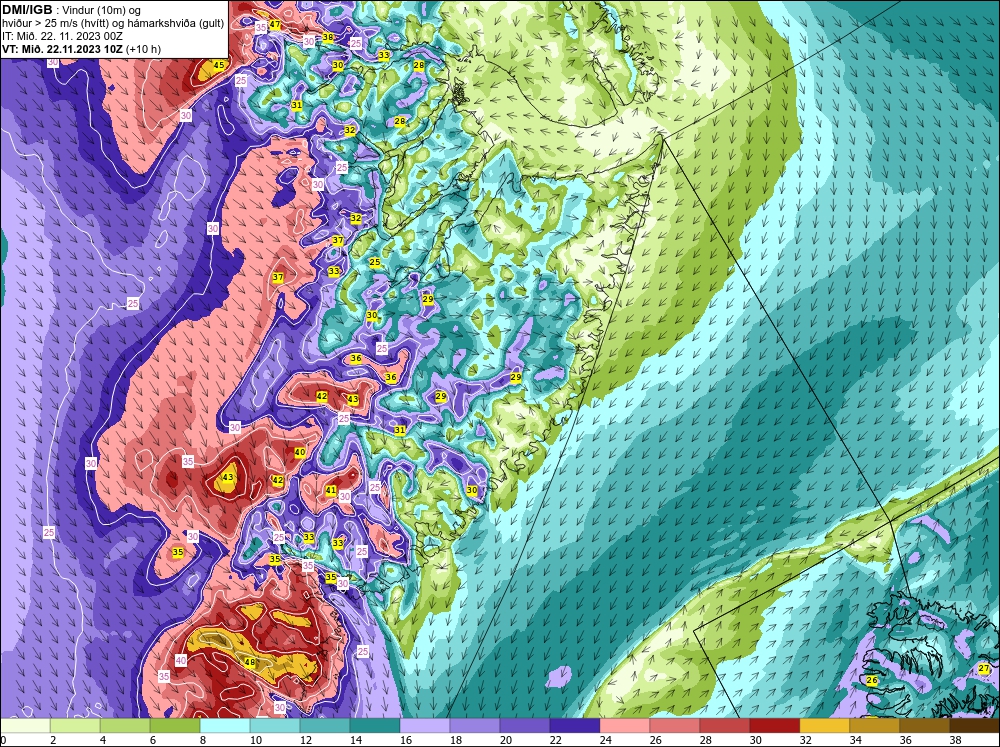The image size is (1000, 747).
Task: Pick the legend swatch between 20 and 22
Action: click(525, 726)
